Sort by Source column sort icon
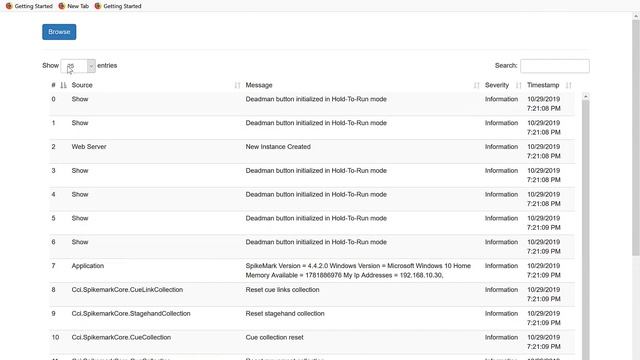The image size is (640, 360). pos(237,85)
